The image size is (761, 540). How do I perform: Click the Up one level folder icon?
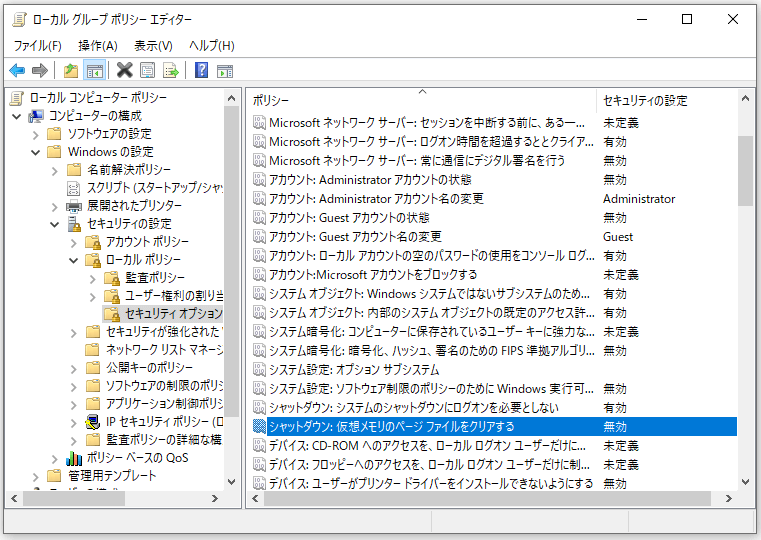click(x=71, y=70)
